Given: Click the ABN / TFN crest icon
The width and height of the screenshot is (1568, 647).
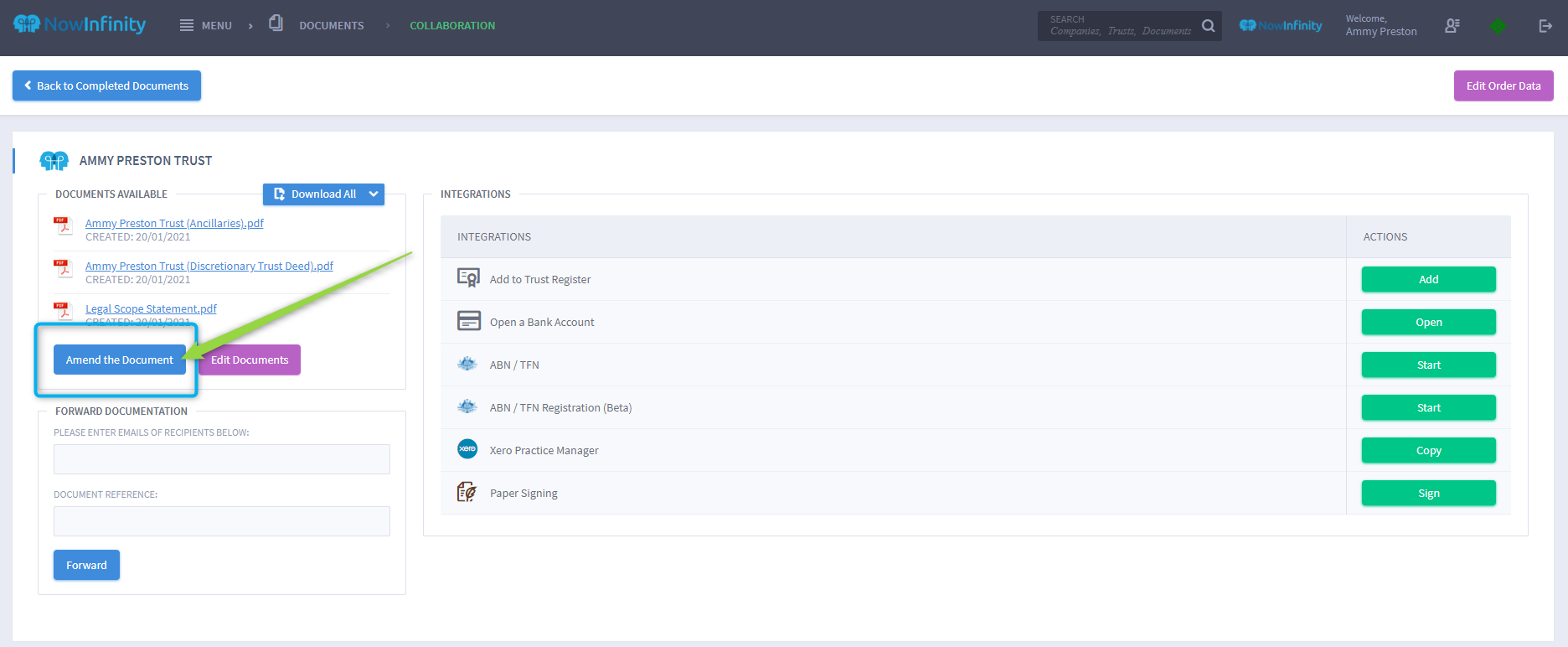Looking at the screenshot, I should pos(467,364).
